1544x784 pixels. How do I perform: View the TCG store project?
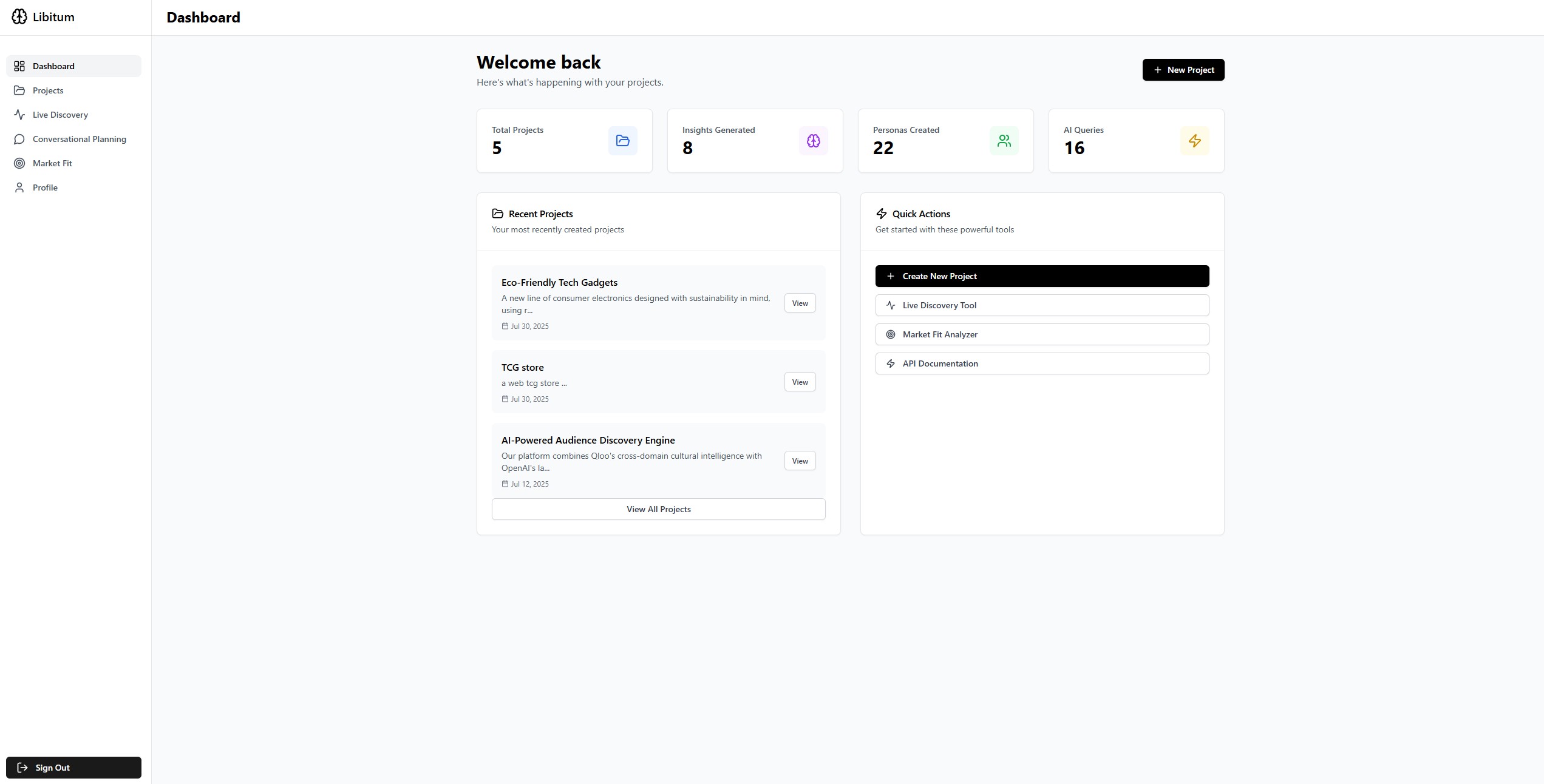pyautogui.click(x=800, y=382)
